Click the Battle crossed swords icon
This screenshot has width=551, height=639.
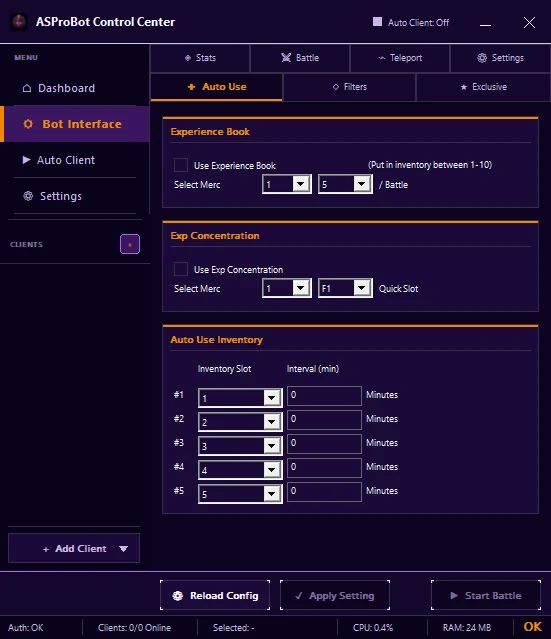coord(286,58)
